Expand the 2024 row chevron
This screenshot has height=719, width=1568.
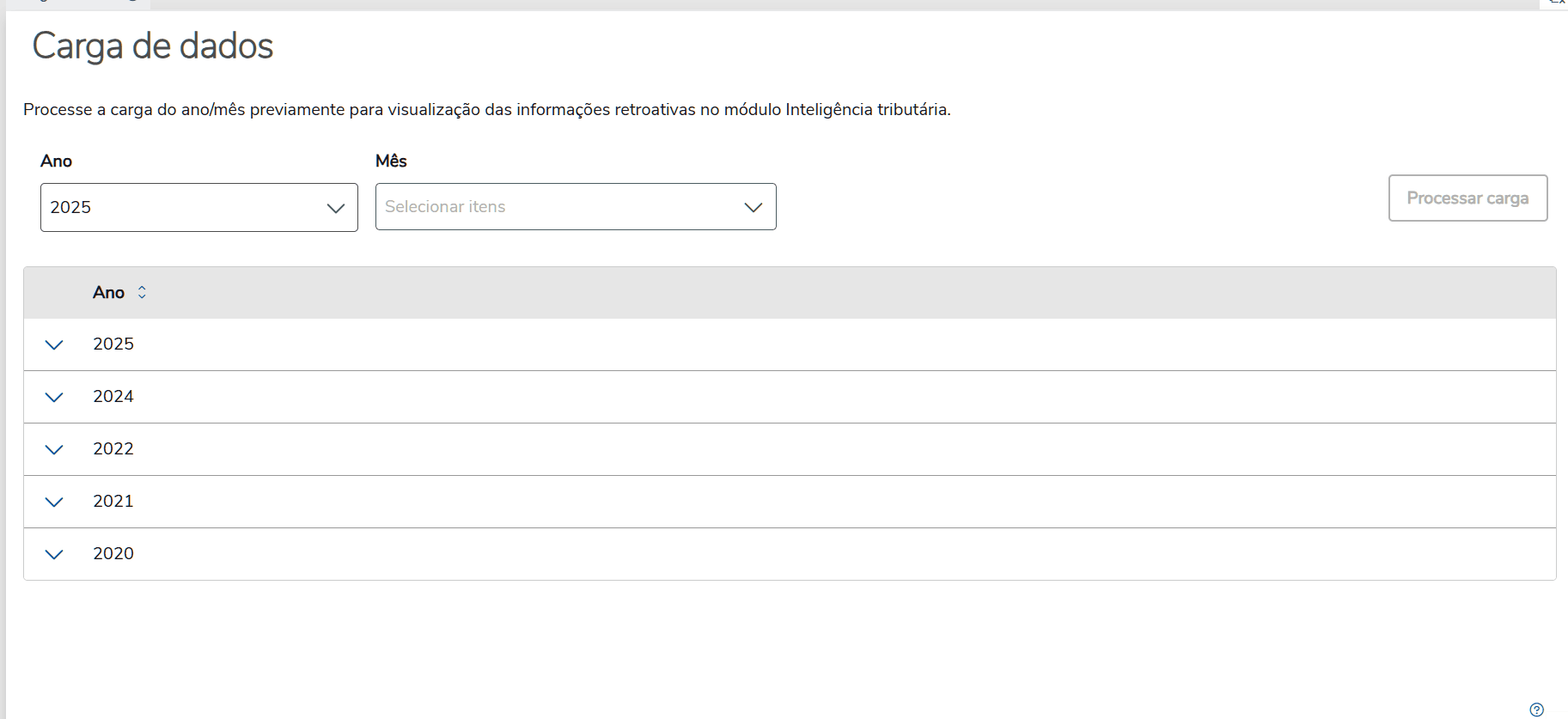tap(54, 398)
